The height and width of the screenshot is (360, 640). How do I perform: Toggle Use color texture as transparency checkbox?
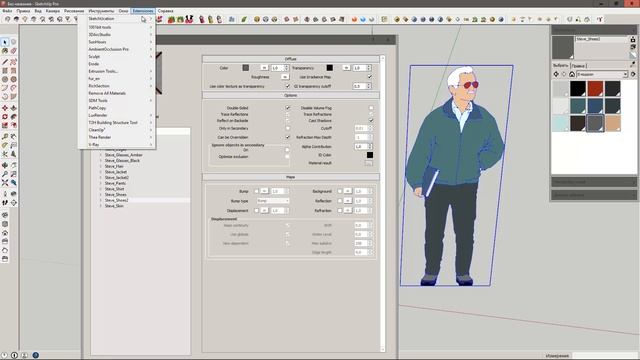[287, 86]
